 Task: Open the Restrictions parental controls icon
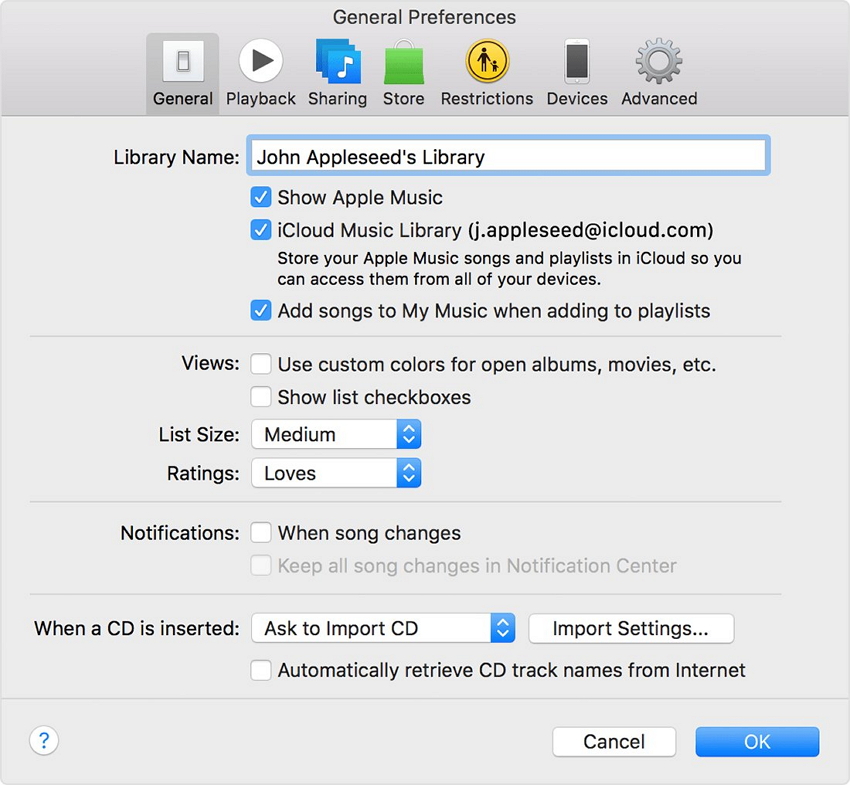pyautogui.click(x=487, y=62)
